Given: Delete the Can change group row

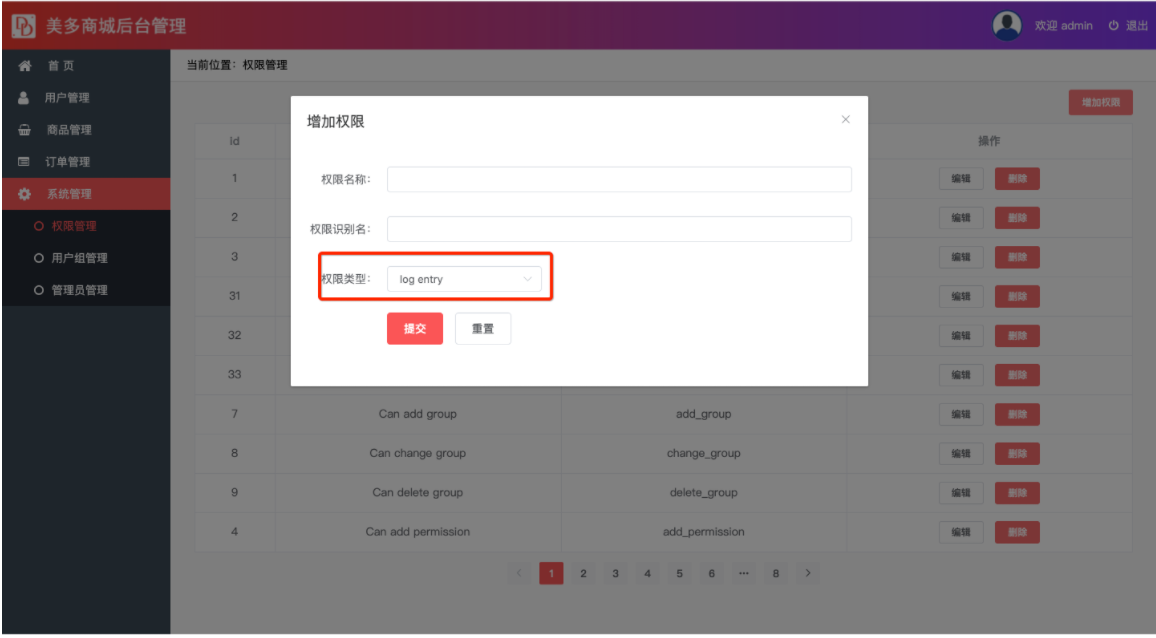Looking at the screenshot, I should pyautogui.click(x=1017, y=454).
